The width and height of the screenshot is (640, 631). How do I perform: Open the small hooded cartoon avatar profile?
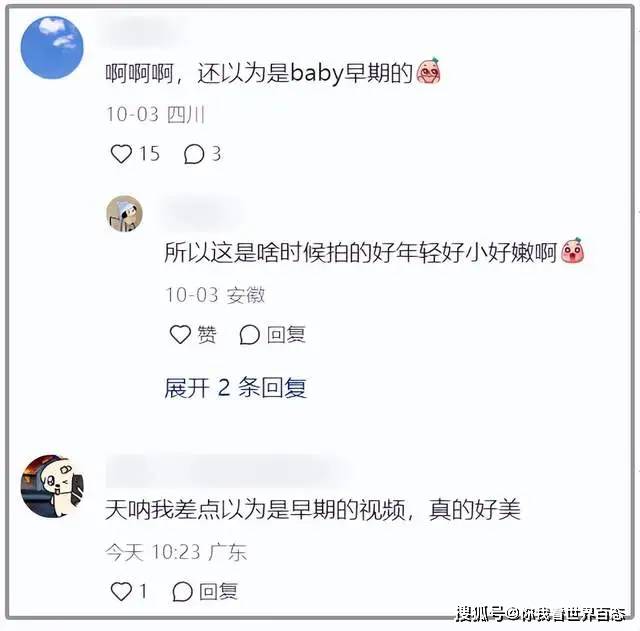tap(124, 213)
